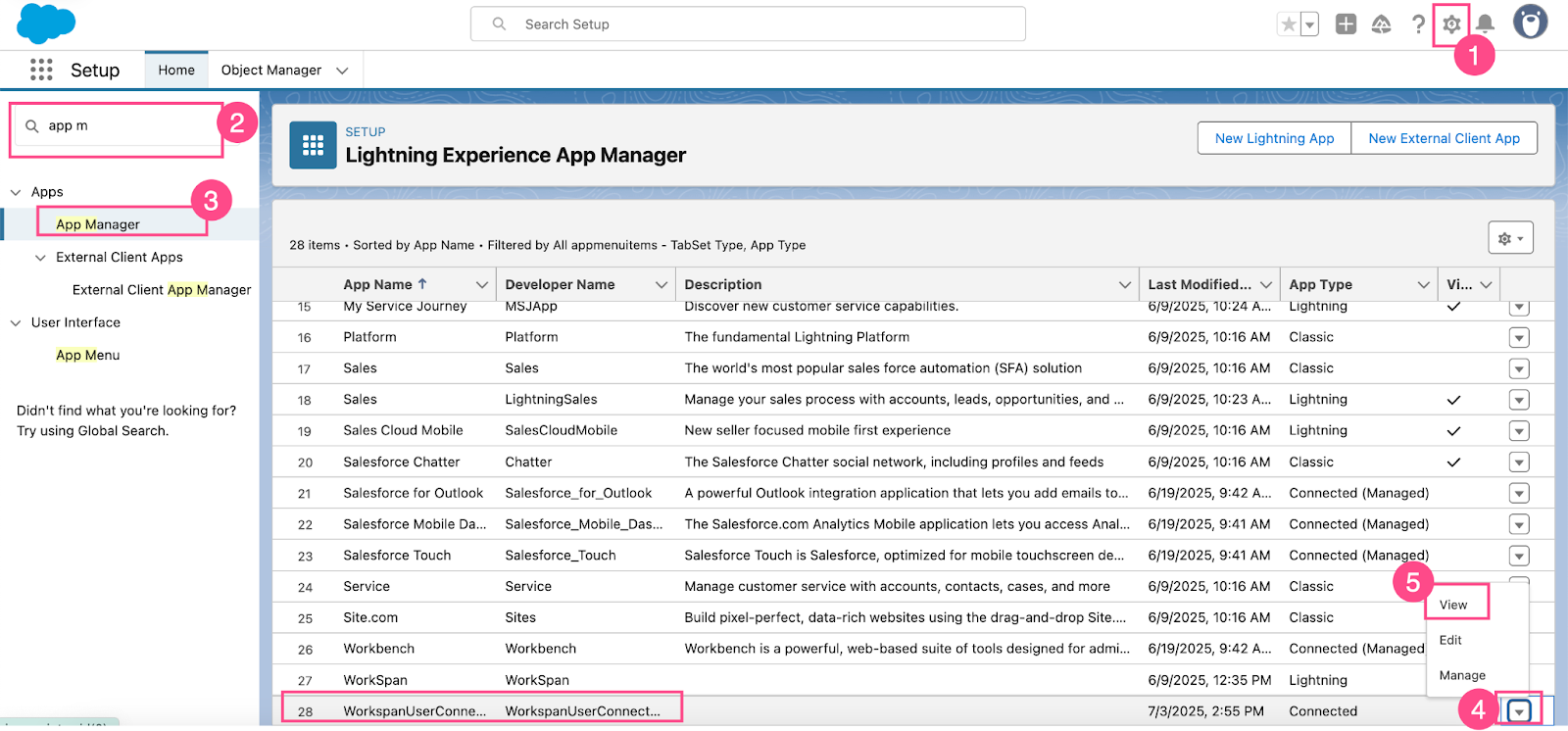The width and height of the screenshot is (1568, 731).
Task: Sort by the Description column header
Action: 723,284
